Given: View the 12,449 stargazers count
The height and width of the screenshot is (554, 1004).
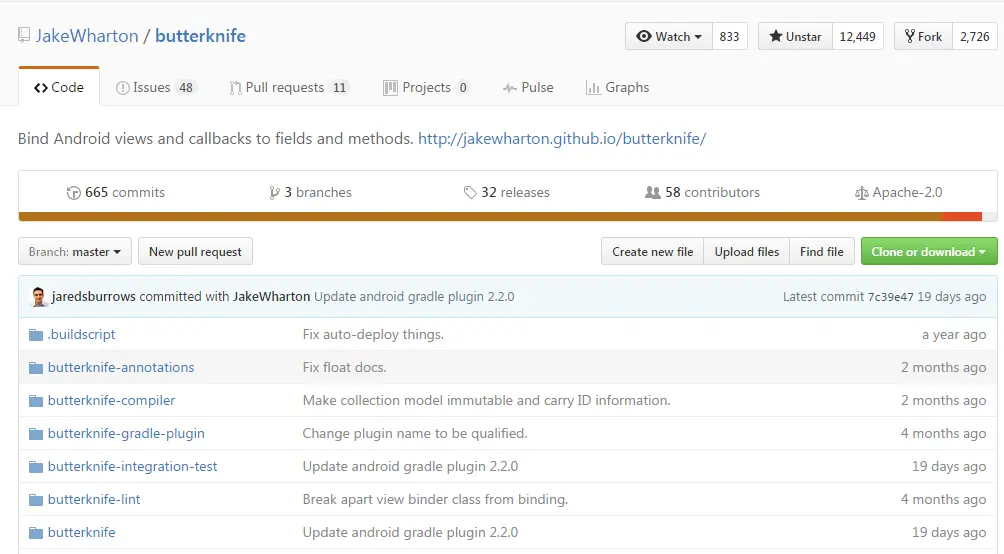Looking at the screenshot, I should point(857,37).
